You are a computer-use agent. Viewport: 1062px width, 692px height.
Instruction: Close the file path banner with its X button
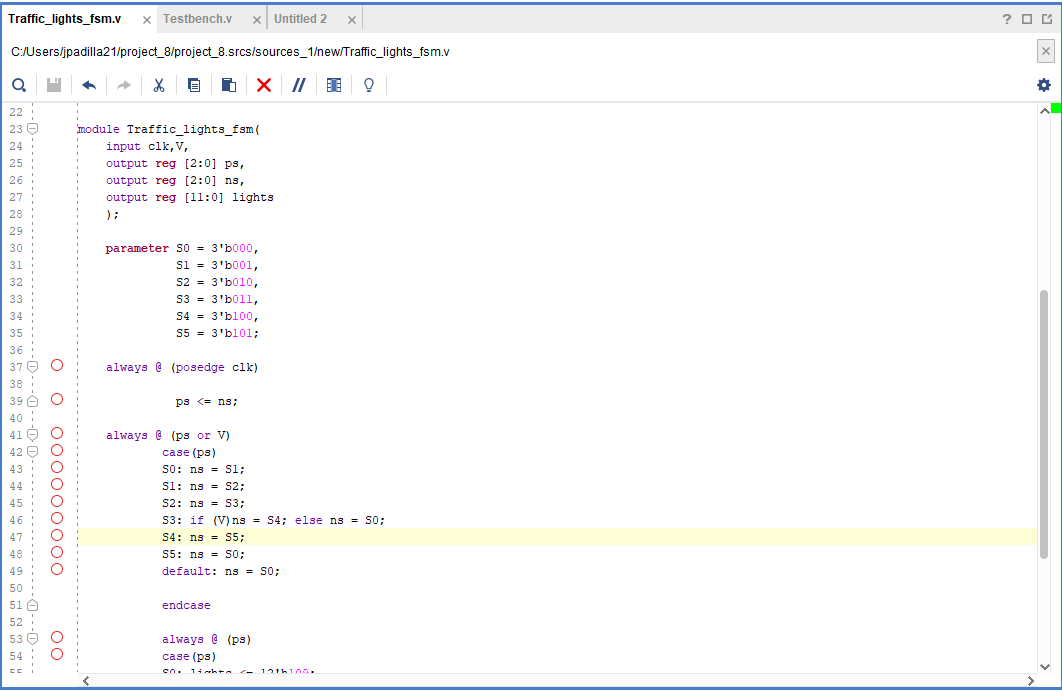pos(1045,50)
